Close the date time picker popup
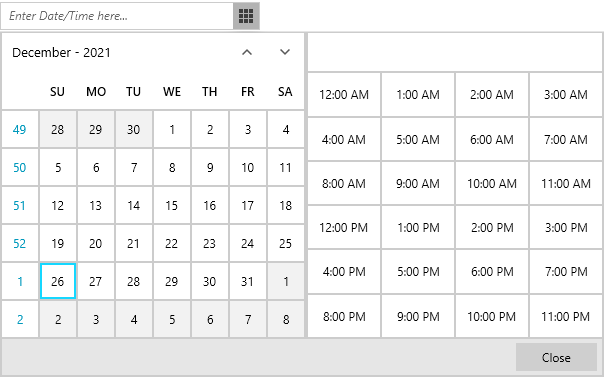608x378 pixels. (x=556, y=357)
